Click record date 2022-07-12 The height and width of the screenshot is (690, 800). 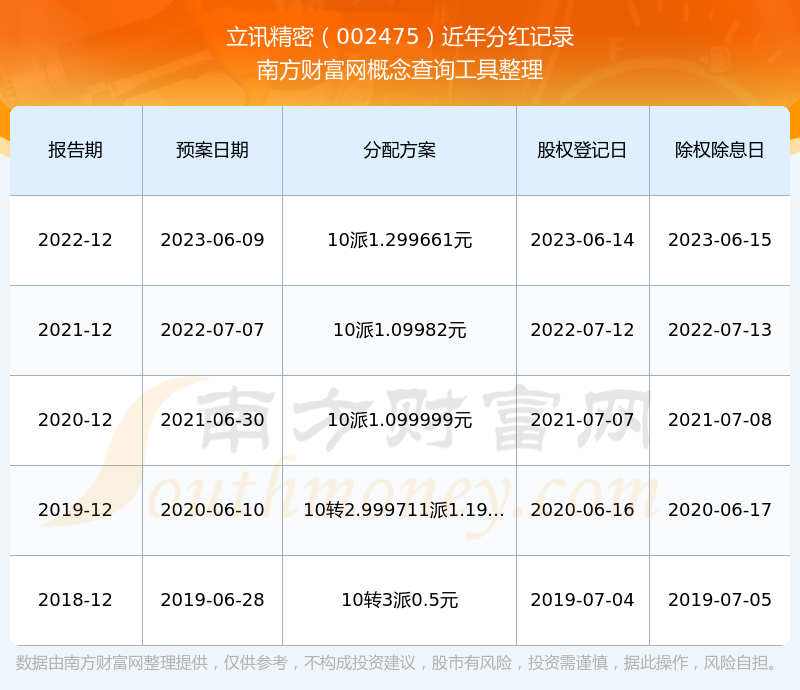click(582, 330)
